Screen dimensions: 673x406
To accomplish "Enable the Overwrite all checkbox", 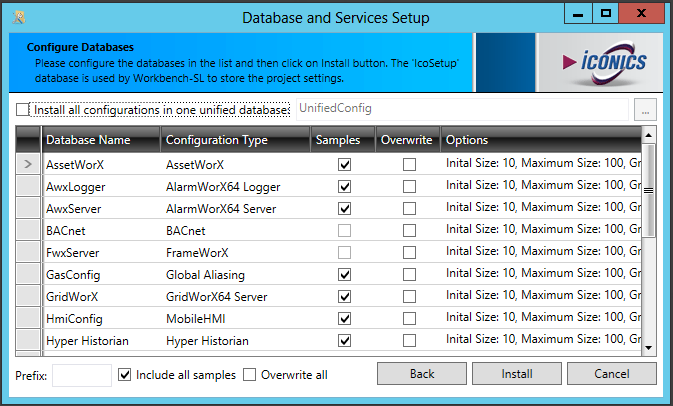I will (250, 375).
